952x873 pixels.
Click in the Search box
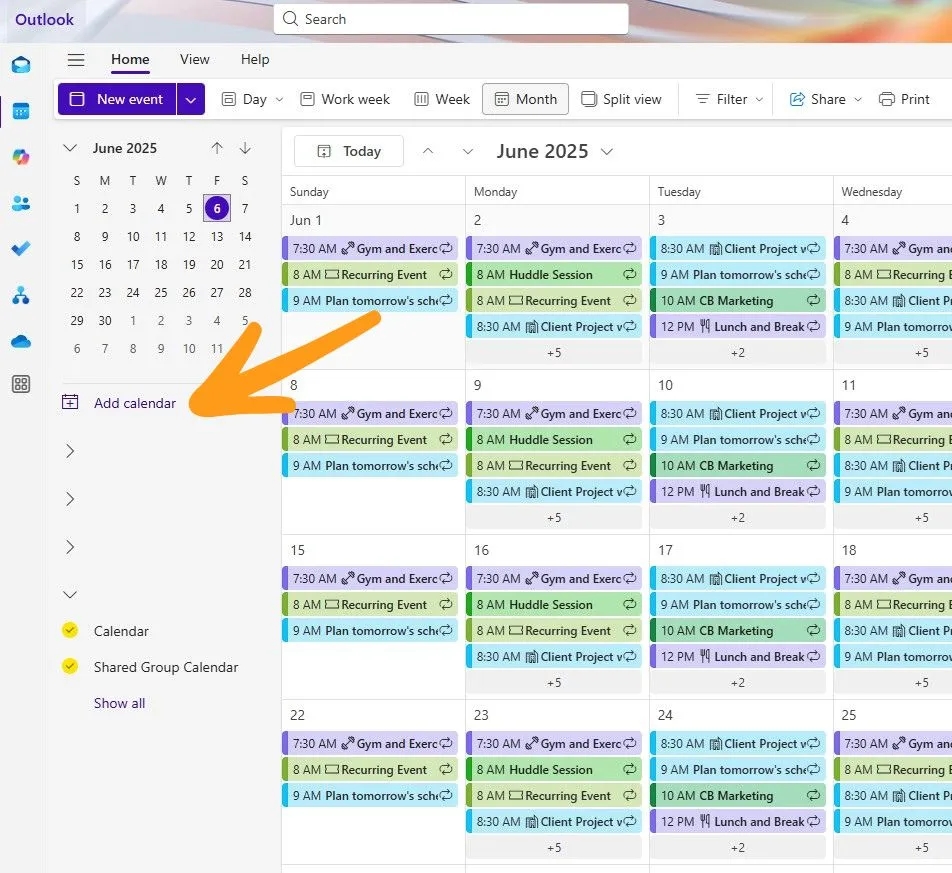(450, 19)
